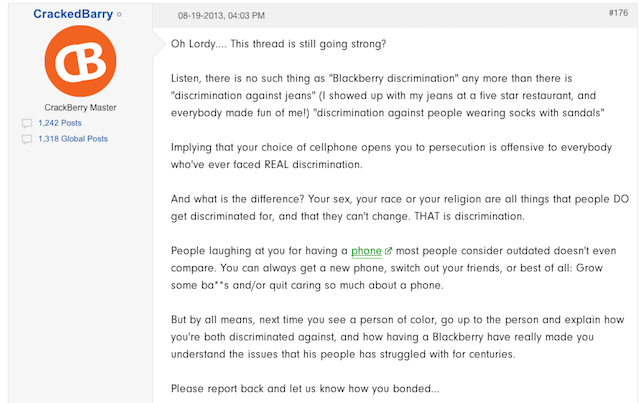Open the 1,242 Posts link
The width and height of the screenshot is (640, 403).
pyautogui.click(x=60, y=123)
